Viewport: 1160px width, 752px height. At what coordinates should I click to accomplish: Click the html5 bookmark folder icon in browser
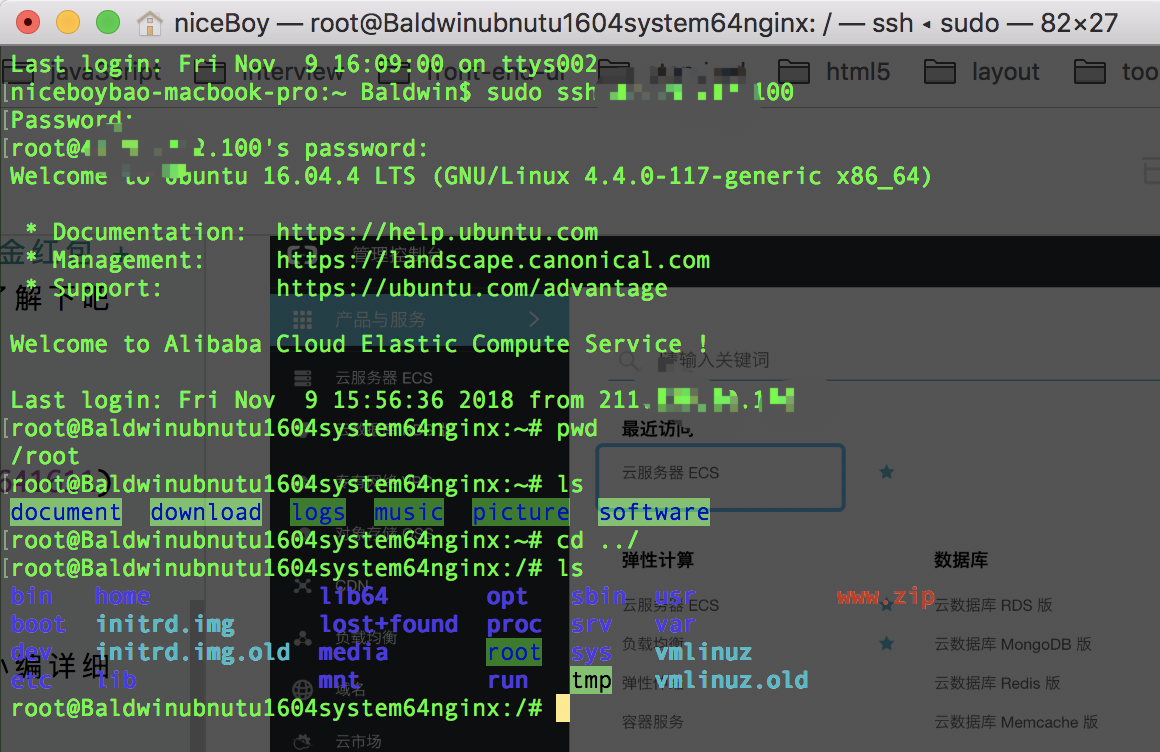tap(794, 73)
